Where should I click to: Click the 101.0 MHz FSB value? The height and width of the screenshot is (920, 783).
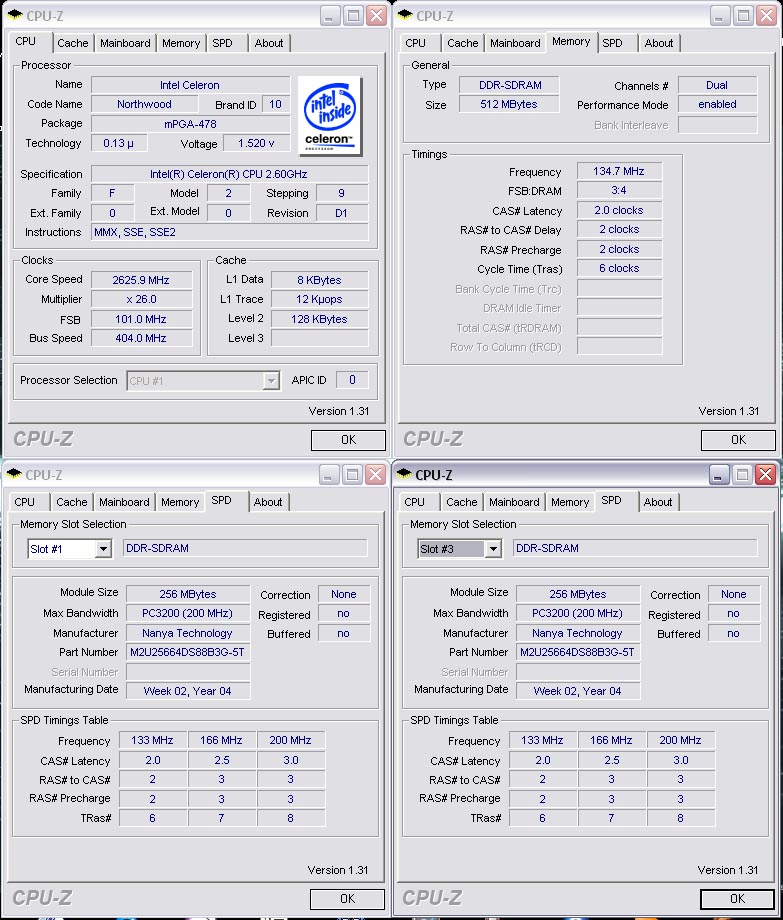coord(141,319)
